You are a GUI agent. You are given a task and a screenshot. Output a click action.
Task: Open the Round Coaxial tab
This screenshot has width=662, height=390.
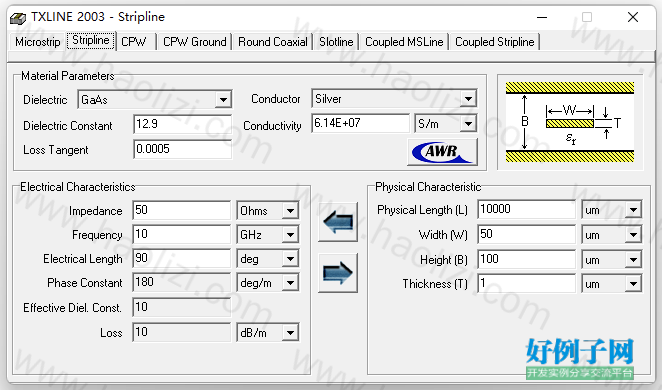pos(273,42)
